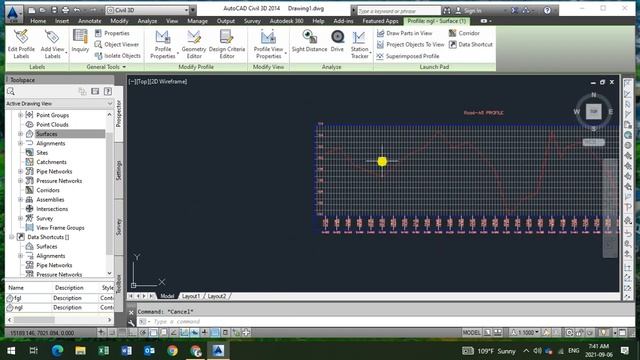640x360 pixels.
Task: Create a Data Shortcut
Action: coord(471,44)
